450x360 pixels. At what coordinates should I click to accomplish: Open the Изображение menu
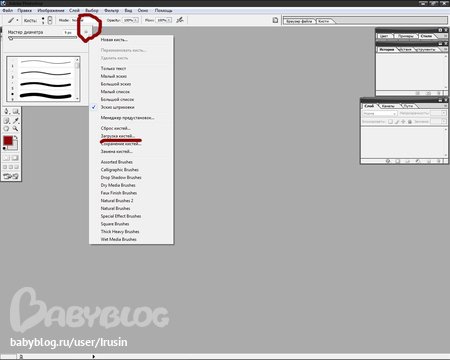coord(51,10)
